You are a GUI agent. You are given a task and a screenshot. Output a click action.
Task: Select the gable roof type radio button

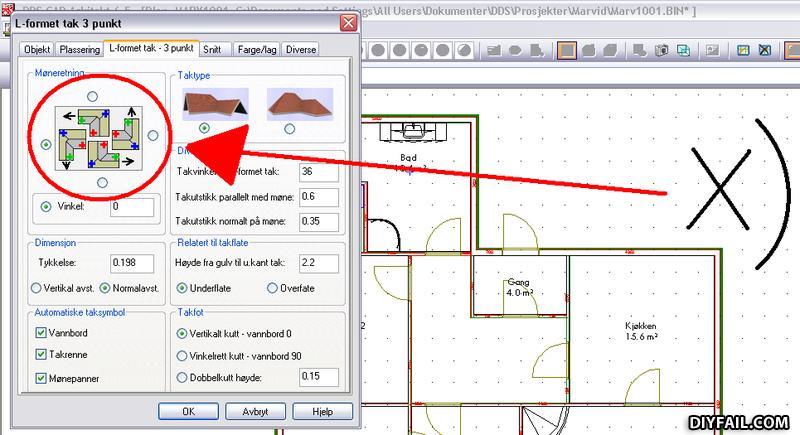(205, 128)
